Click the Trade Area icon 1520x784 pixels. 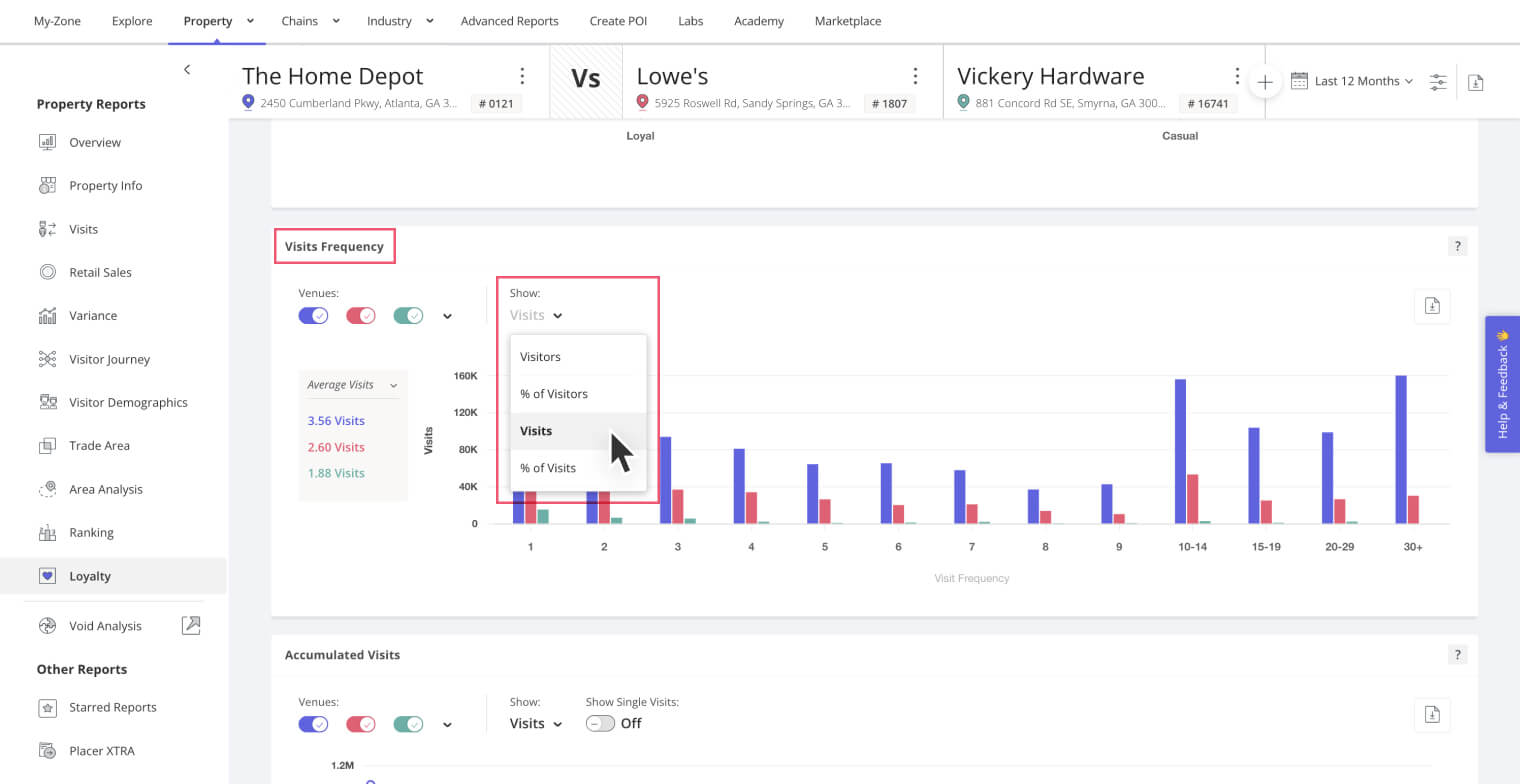tap(47, 445)
